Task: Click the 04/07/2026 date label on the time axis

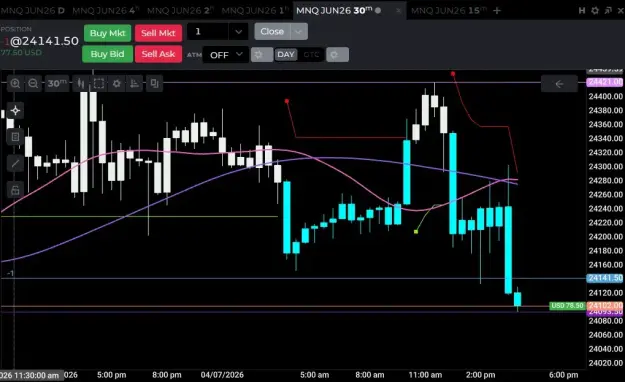Action: (222, 375)
